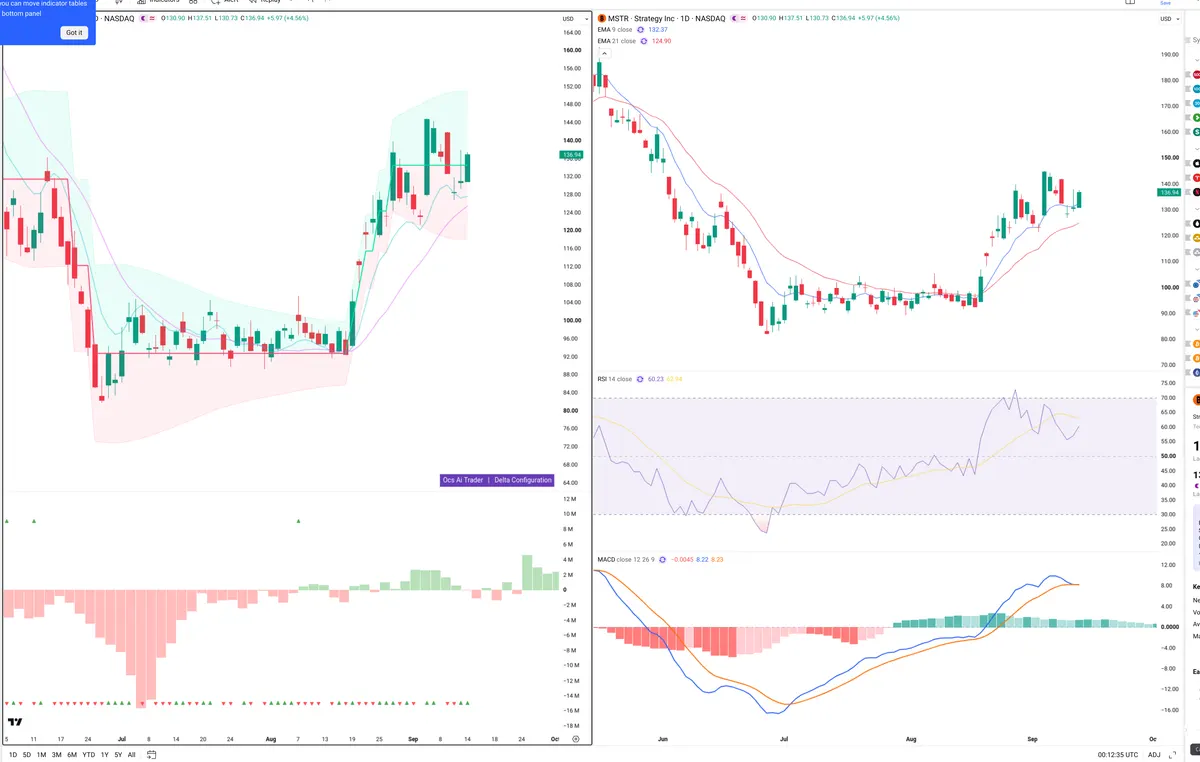Dismiss the tooltip with the Got it button
The width and height of the screenshot is (1200, 762).
pos(75,33)
